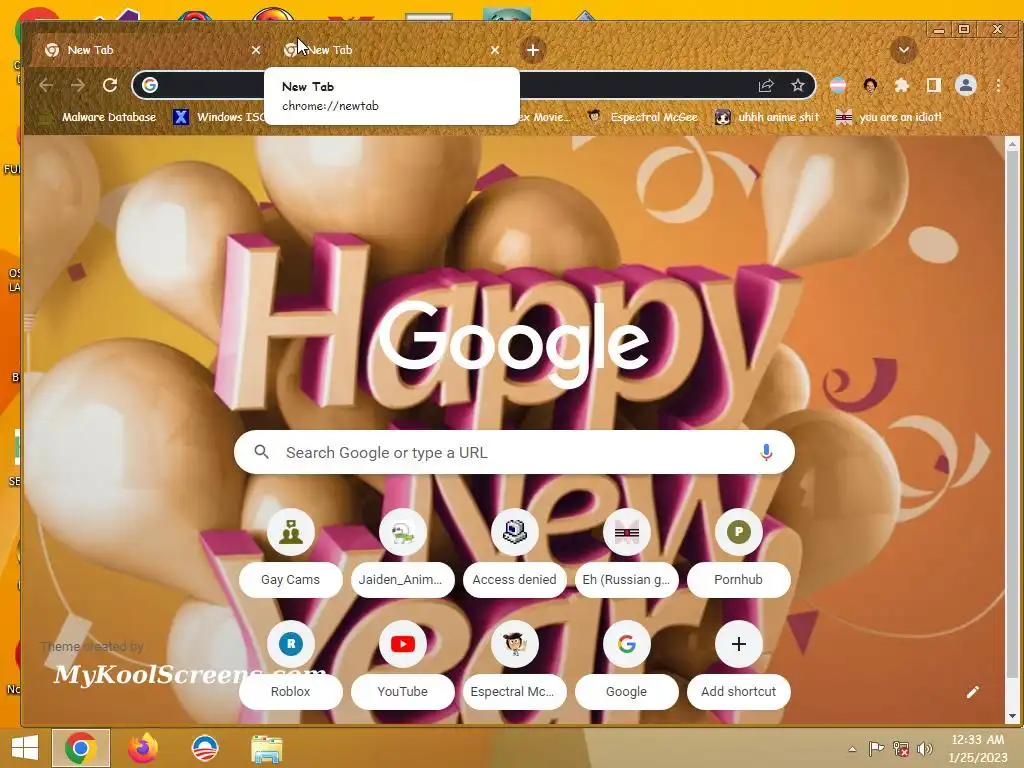Screen dimensions: 1024x768
Task: Click Chrome icon in the taskbar
Action: 81,748
